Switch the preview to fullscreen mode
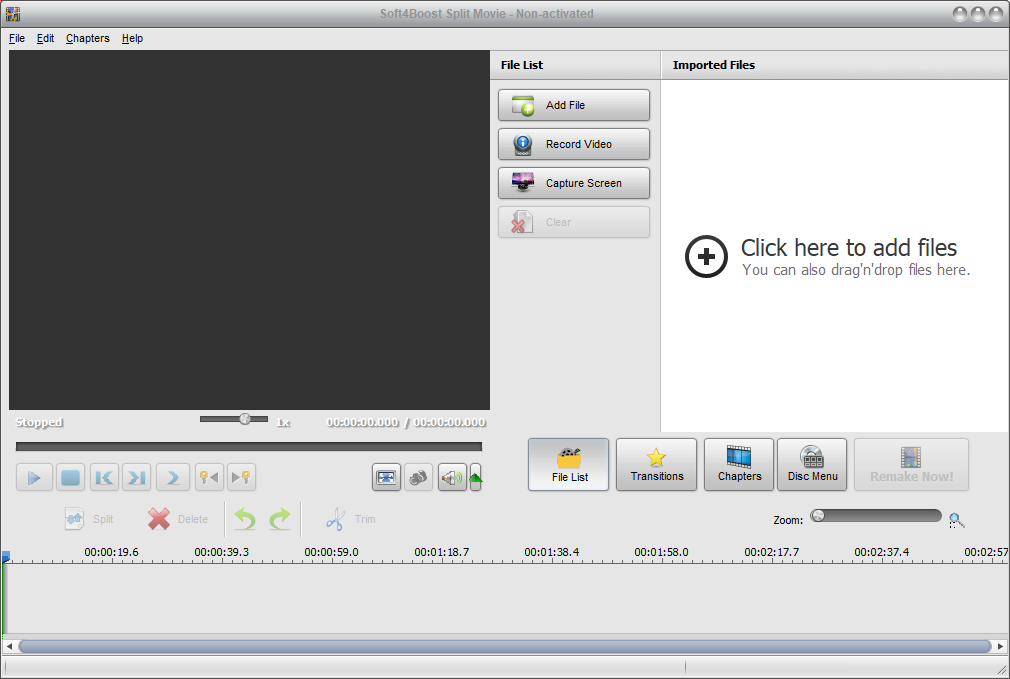Viewport: 1010px width, 679px height. (x=386, y=477)
